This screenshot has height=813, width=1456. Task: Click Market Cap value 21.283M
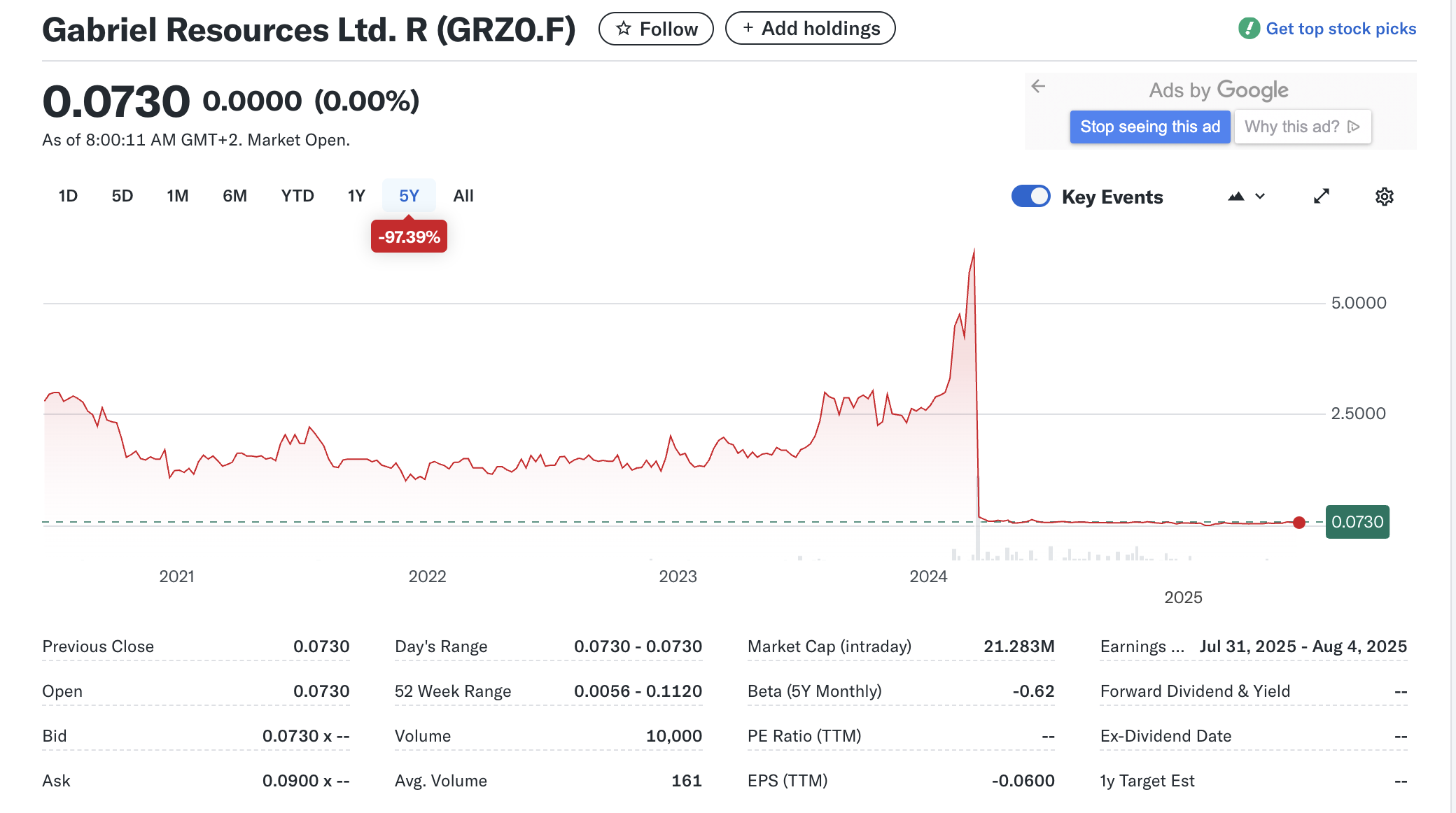pyautogui.click(x=1018, y=646)
